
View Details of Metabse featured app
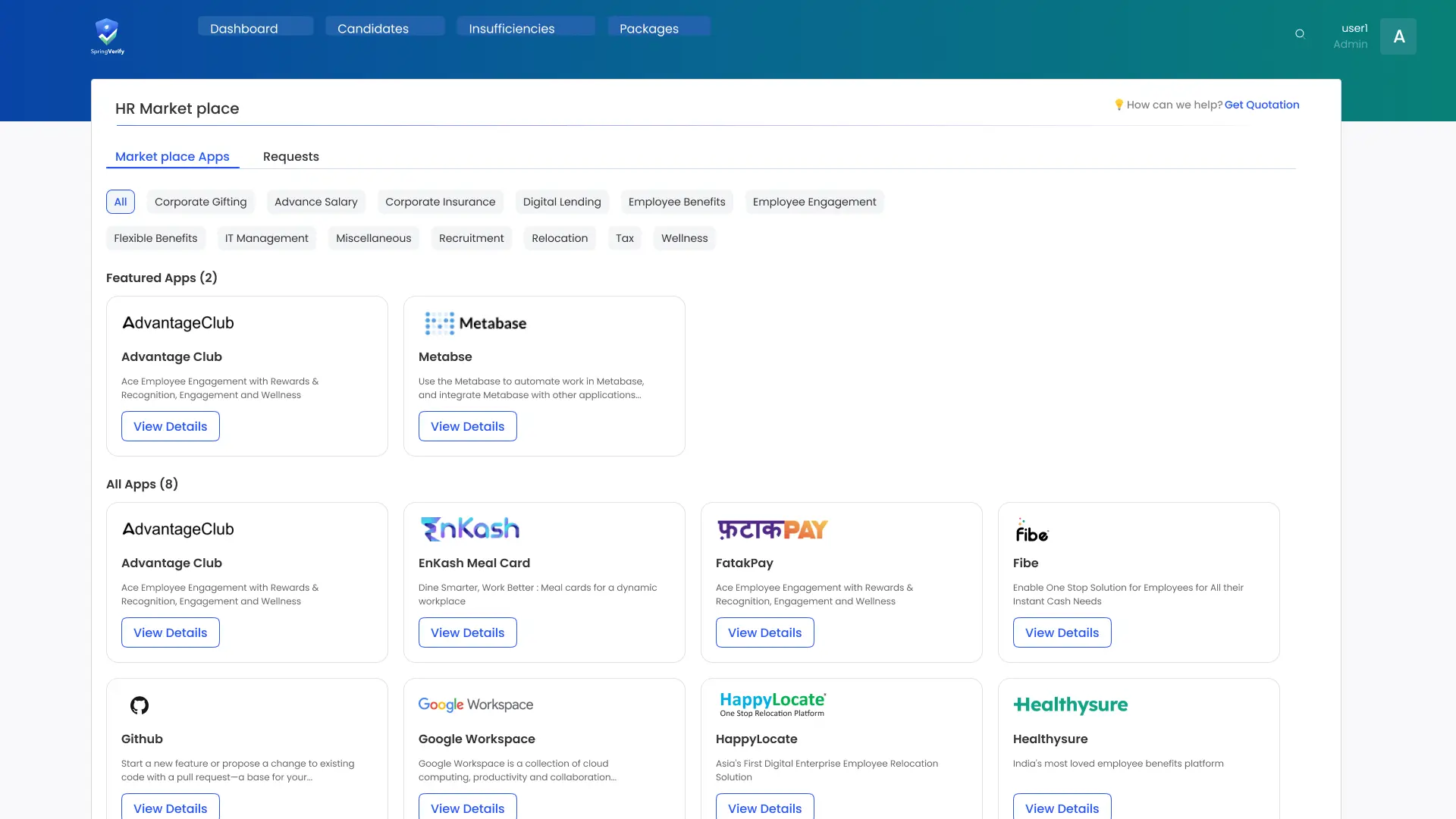click(468, 426)
